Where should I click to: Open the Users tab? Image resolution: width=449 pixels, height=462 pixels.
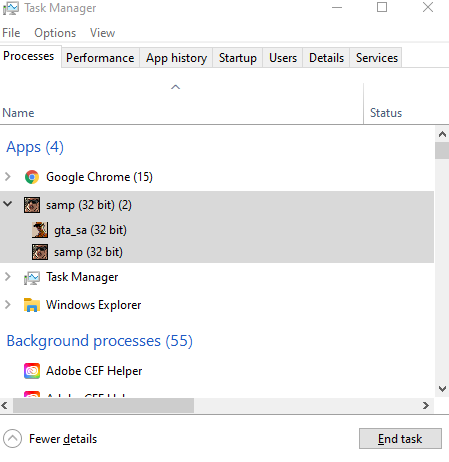283,58
